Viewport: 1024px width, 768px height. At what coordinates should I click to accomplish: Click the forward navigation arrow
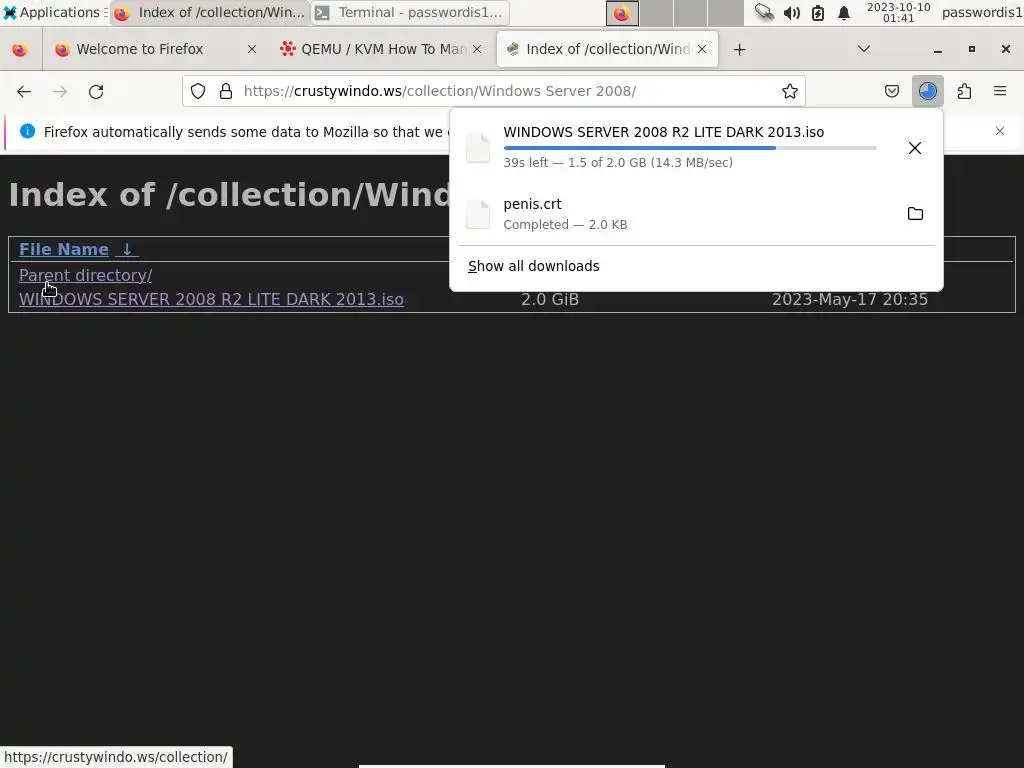click(x=60, y=91)
